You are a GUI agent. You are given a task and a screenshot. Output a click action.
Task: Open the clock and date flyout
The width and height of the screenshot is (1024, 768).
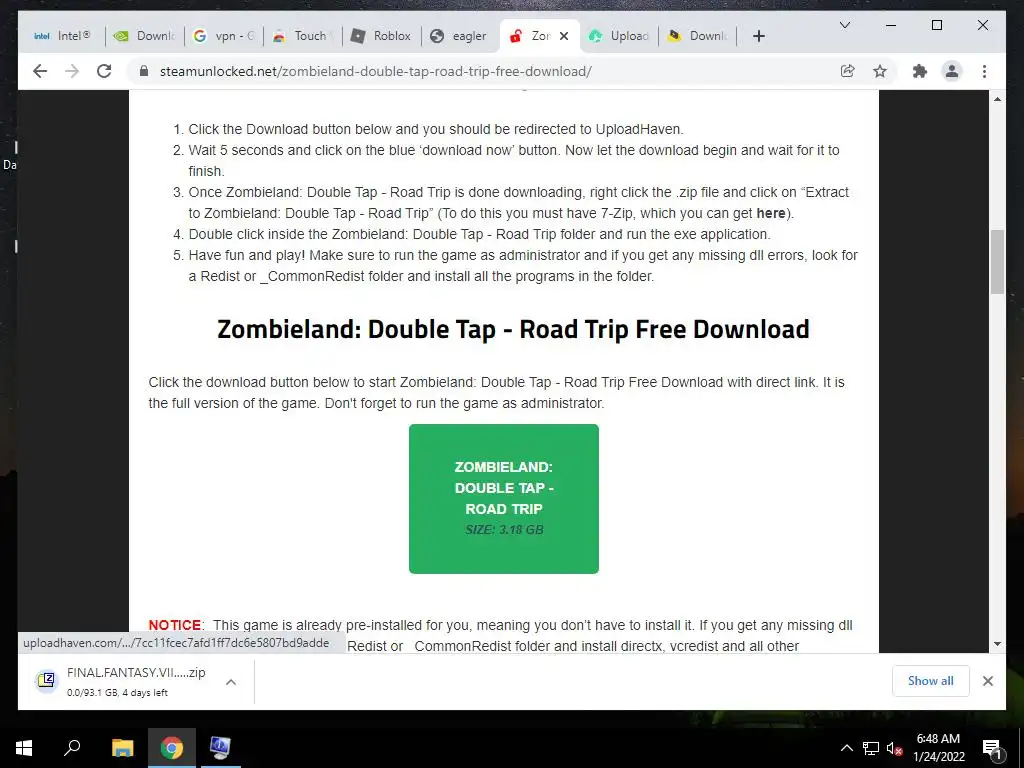[938, 748]
